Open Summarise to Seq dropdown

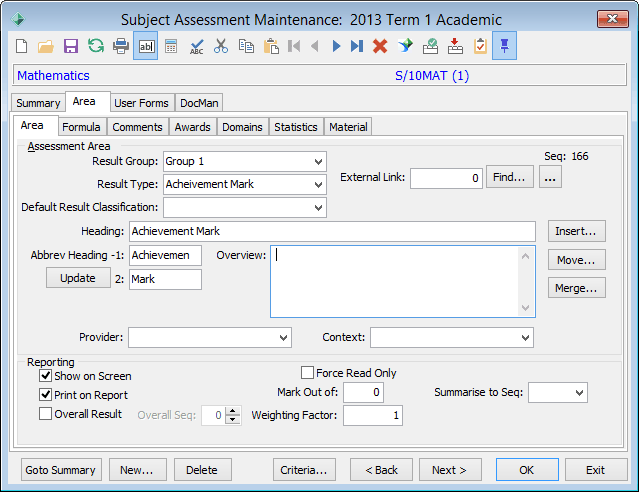pyautogui.click(x=579, y=393)
